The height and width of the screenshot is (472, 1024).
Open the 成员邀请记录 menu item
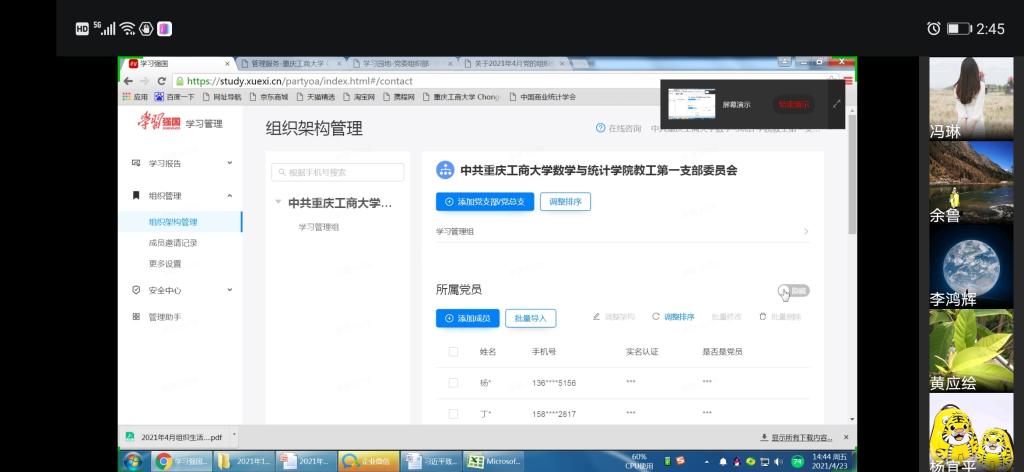(x=173, y=243)
